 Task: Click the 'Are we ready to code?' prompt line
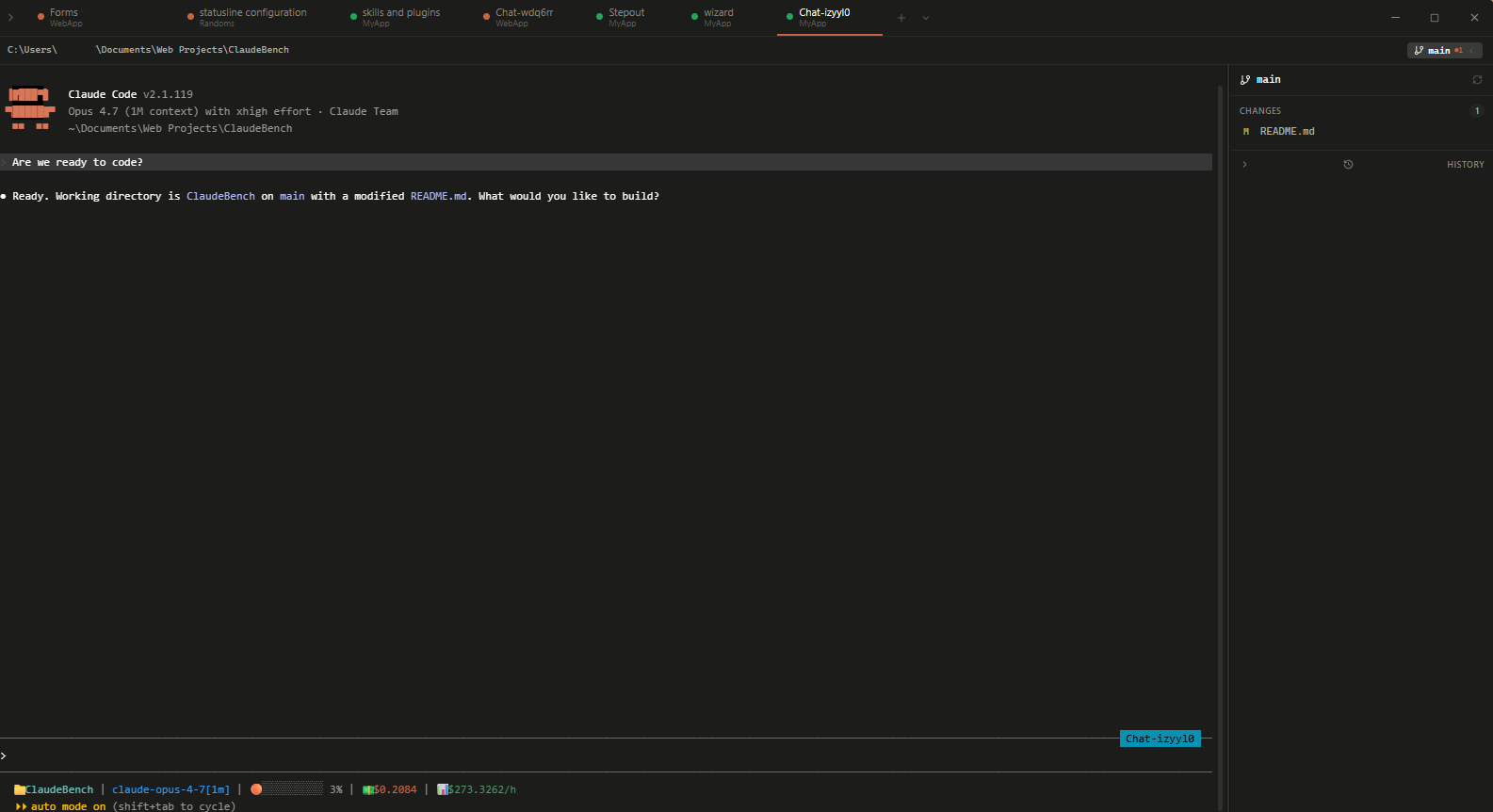click(x=606, y=162)
